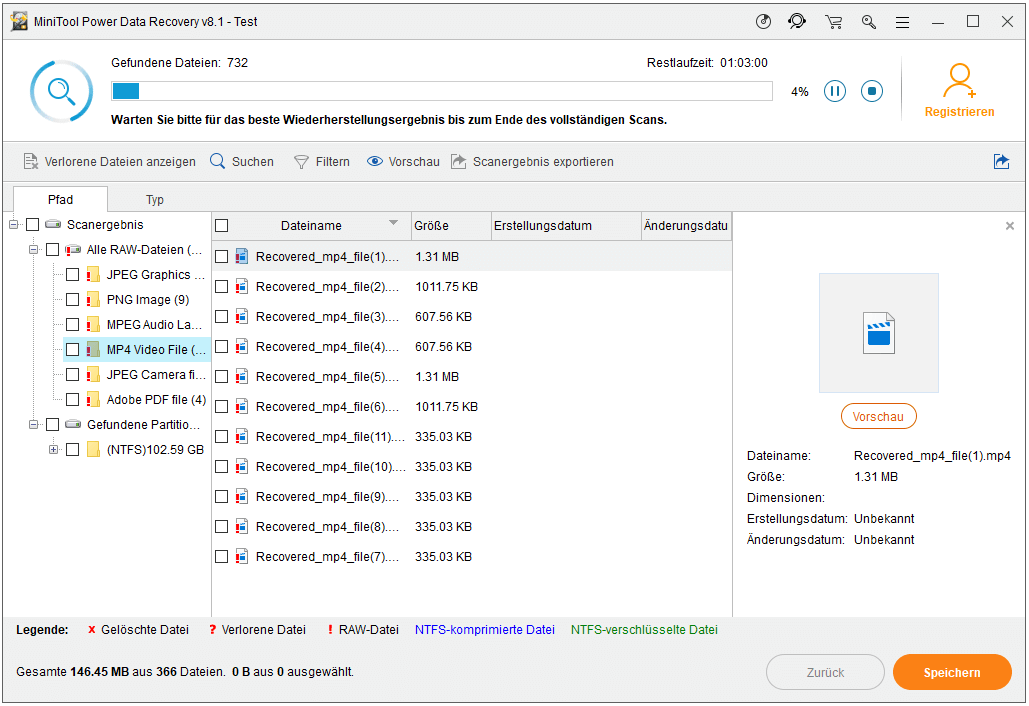This screenshot has width=1029, height=706.
Task: Check the PNG Image (9) checkbox
Action: tap(73, 299)
